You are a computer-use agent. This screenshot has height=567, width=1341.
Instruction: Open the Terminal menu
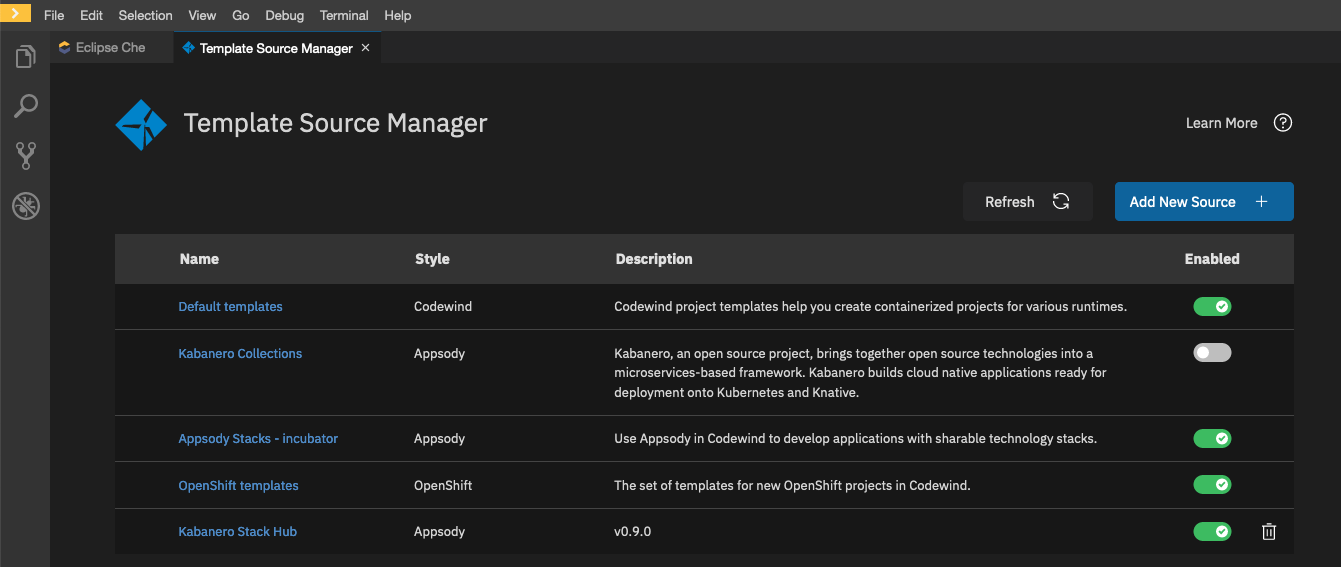pos(344,15)
